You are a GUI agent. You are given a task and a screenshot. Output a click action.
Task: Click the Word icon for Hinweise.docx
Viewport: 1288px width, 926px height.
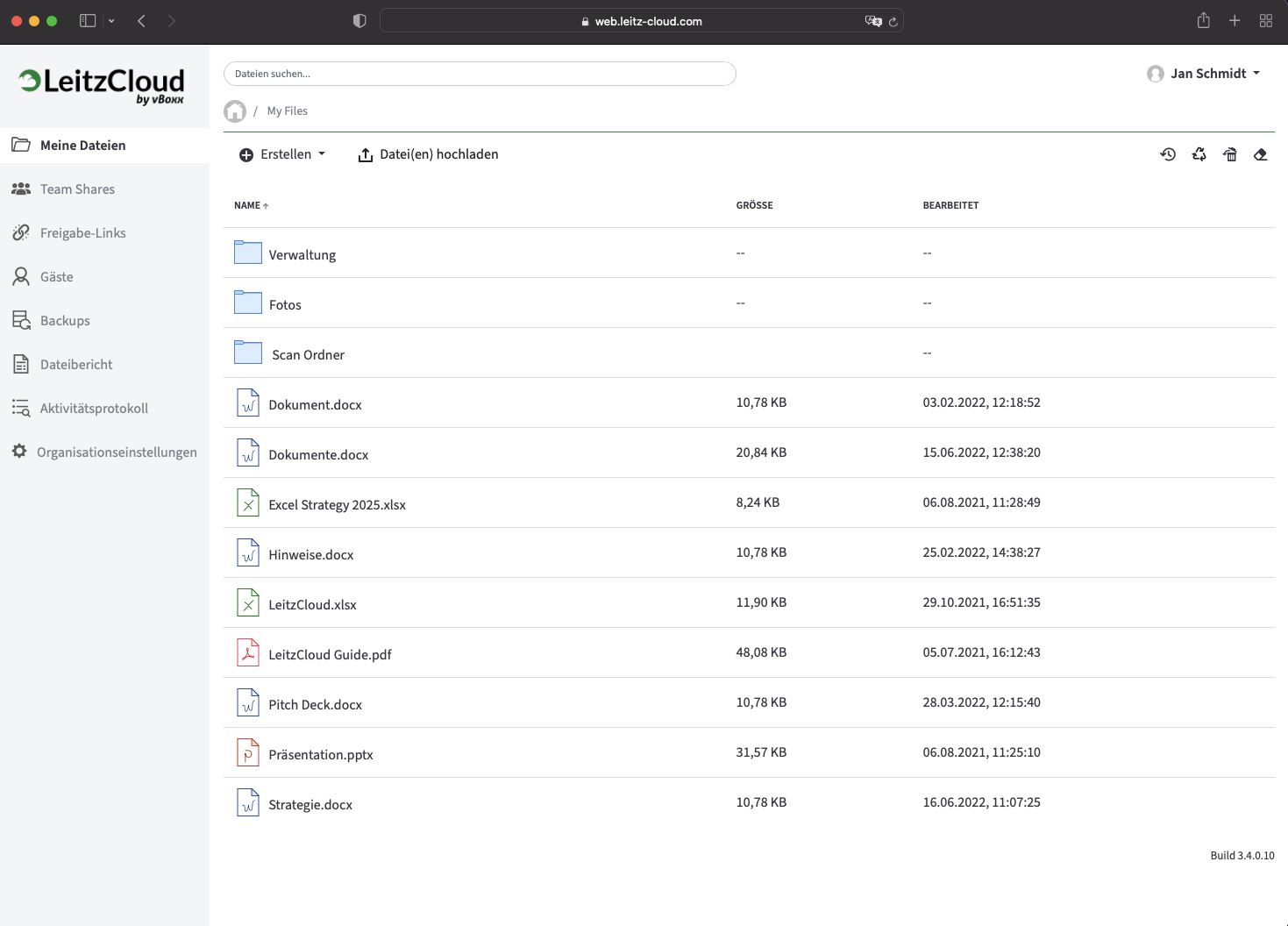pyautogui.click(x=248, y=552)
